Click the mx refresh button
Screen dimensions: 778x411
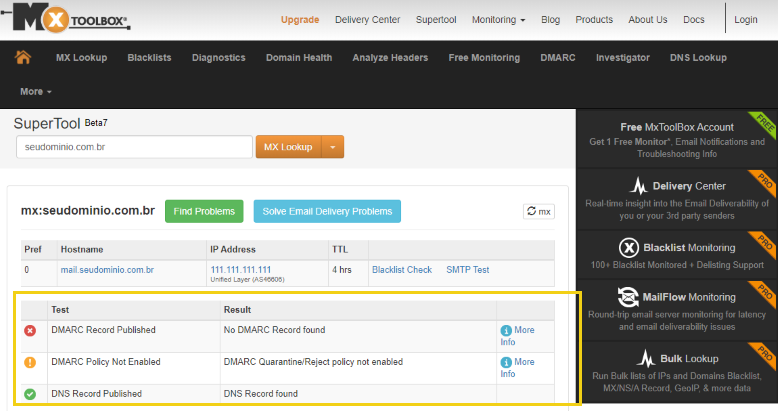click(x=539, y=211)
